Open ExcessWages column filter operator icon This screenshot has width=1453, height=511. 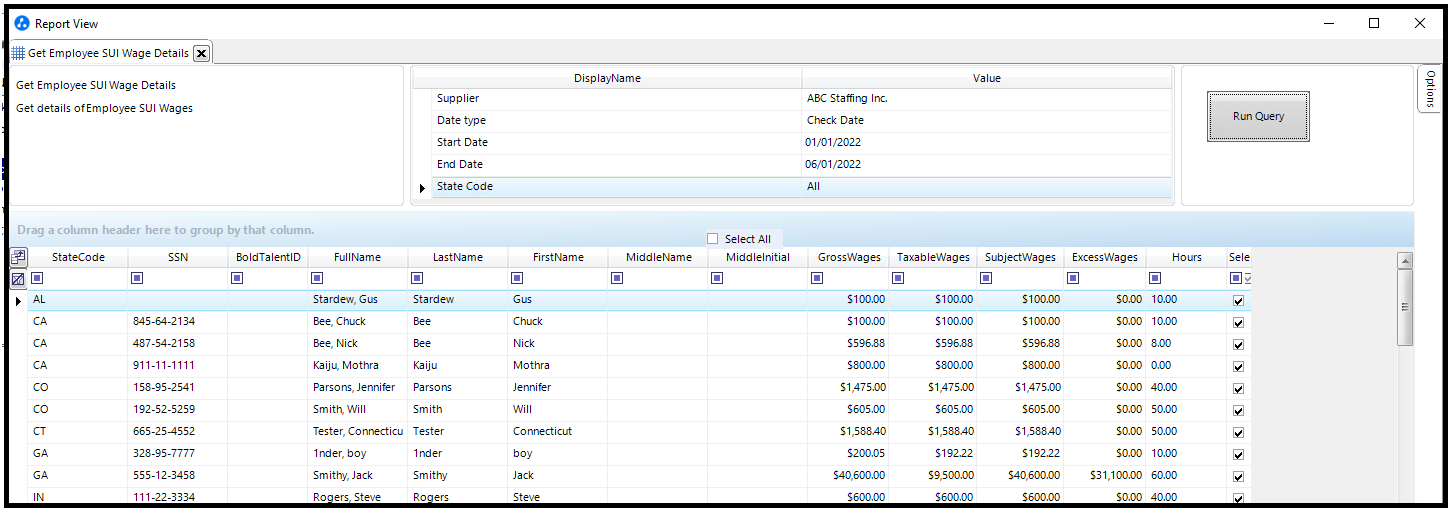(1073, 279)
